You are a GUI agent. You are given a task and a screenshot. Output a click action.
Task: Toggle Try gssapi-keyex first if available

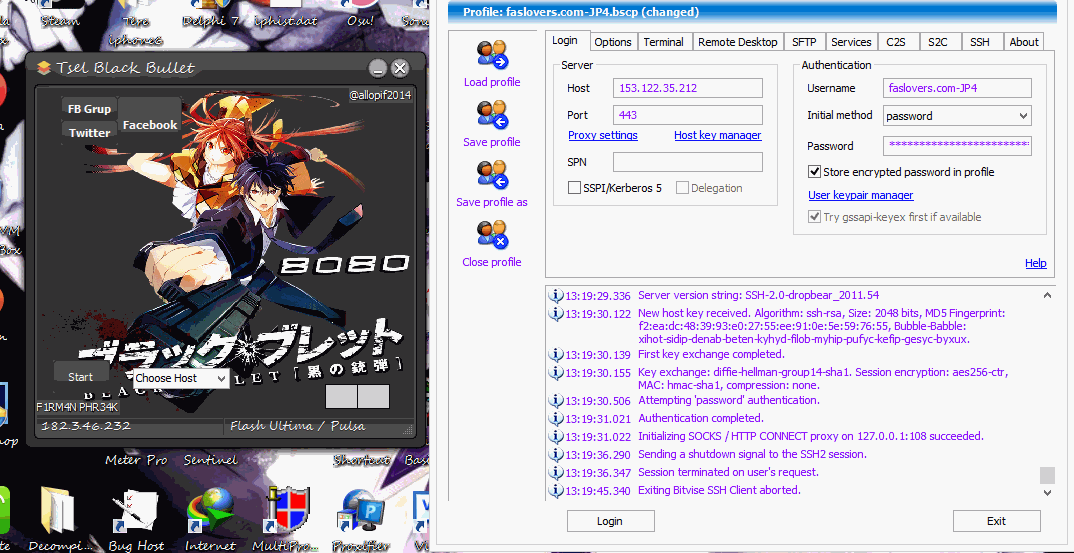814,217
